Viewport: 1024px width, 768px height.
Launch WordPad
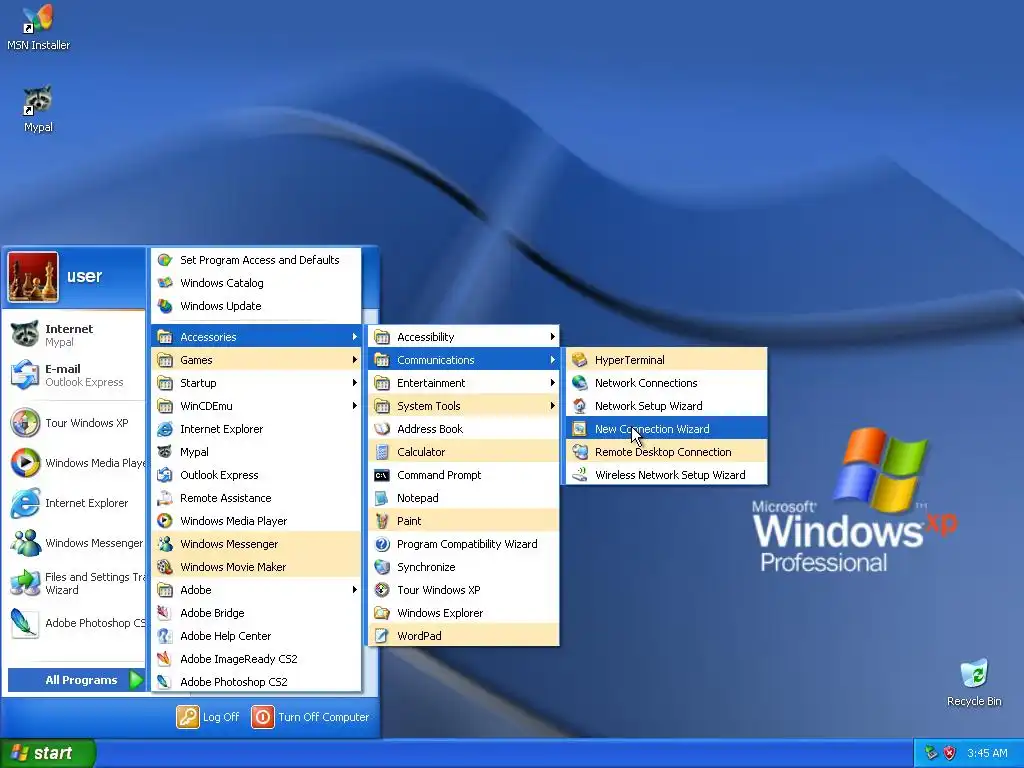pyautogui.click(x=464, y=636)
